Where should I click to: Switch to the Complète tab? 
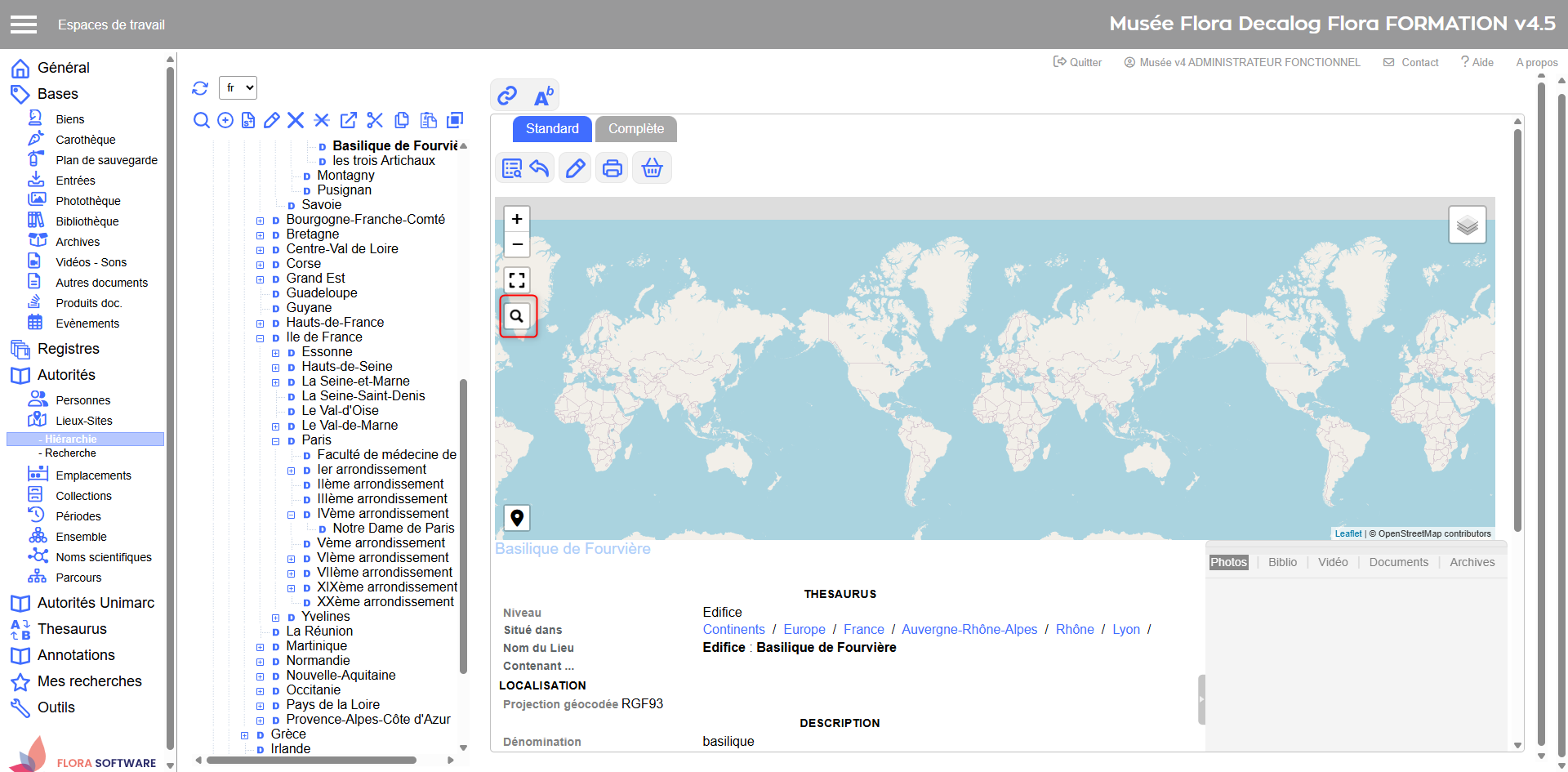635,129
